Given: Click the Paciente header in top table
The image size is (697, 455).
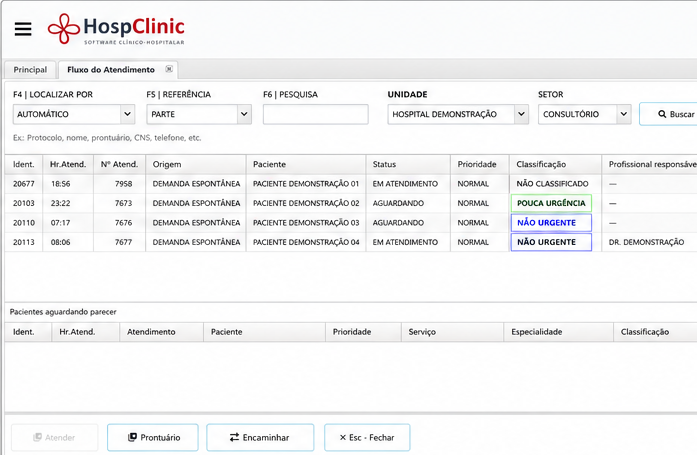Looking at the screenshot, I should [306, 164].
